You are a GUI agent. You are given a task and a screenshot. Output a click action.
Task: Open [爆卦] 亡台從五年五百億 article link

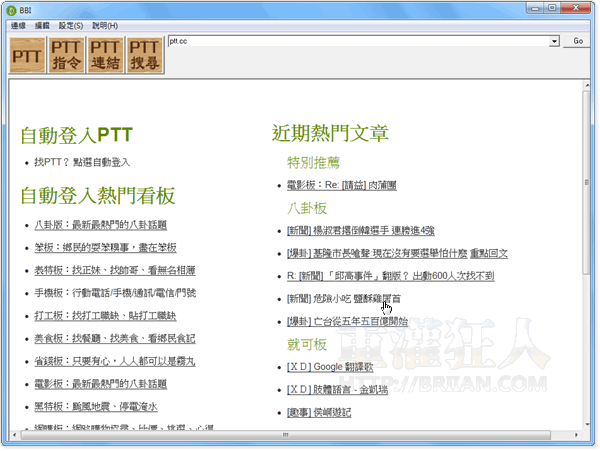[347, 321]
